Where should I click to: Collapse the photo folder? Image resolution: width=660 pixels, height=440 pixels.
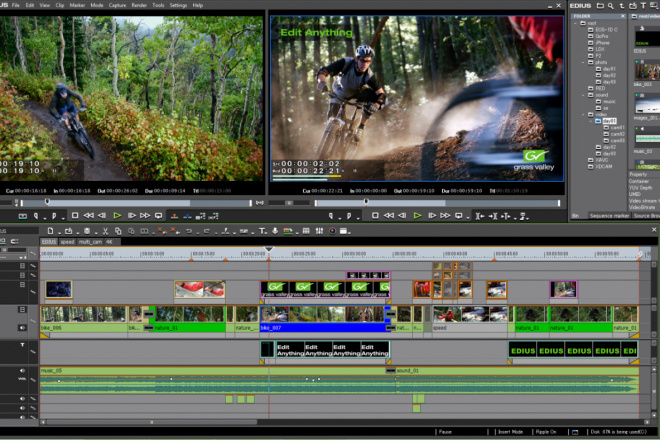(x=583, y=62)
